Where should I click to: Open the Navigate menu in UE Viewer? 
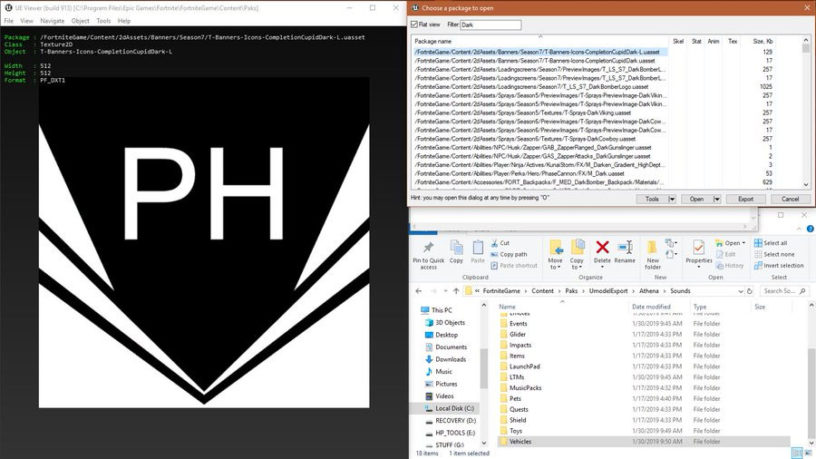(52, 21)
